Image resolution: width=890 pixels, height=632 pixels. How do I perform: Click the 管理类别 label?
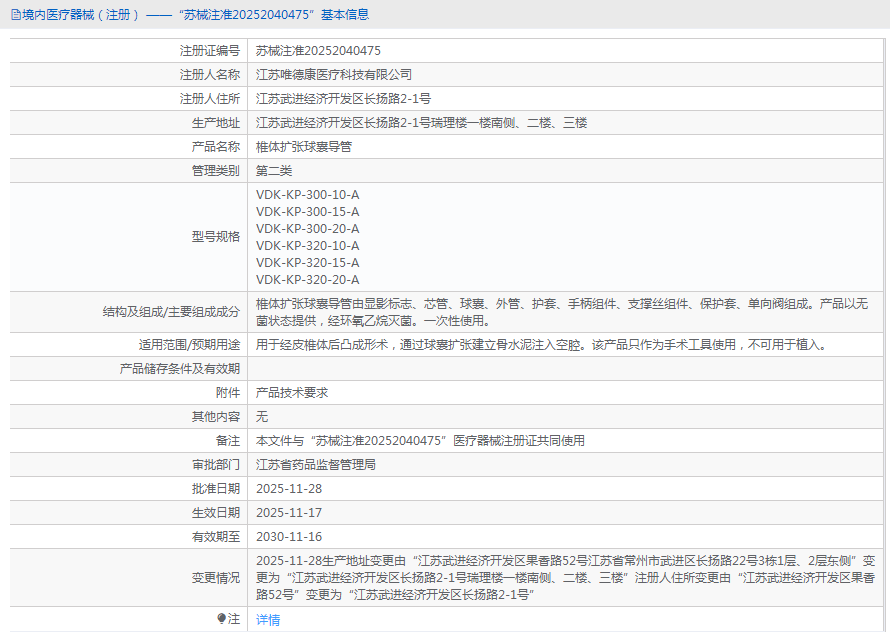click(x=216, y=170)
